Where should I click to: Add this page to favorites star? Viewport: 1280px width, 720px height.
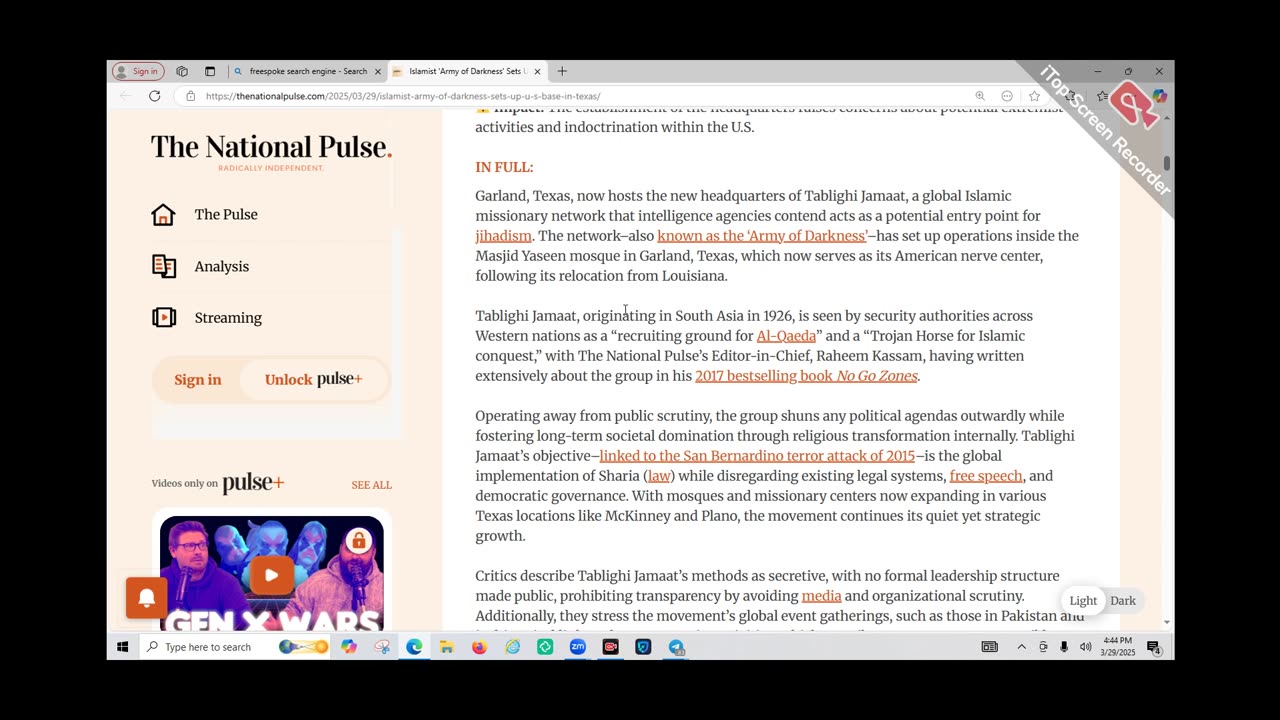coord(1034,96)
